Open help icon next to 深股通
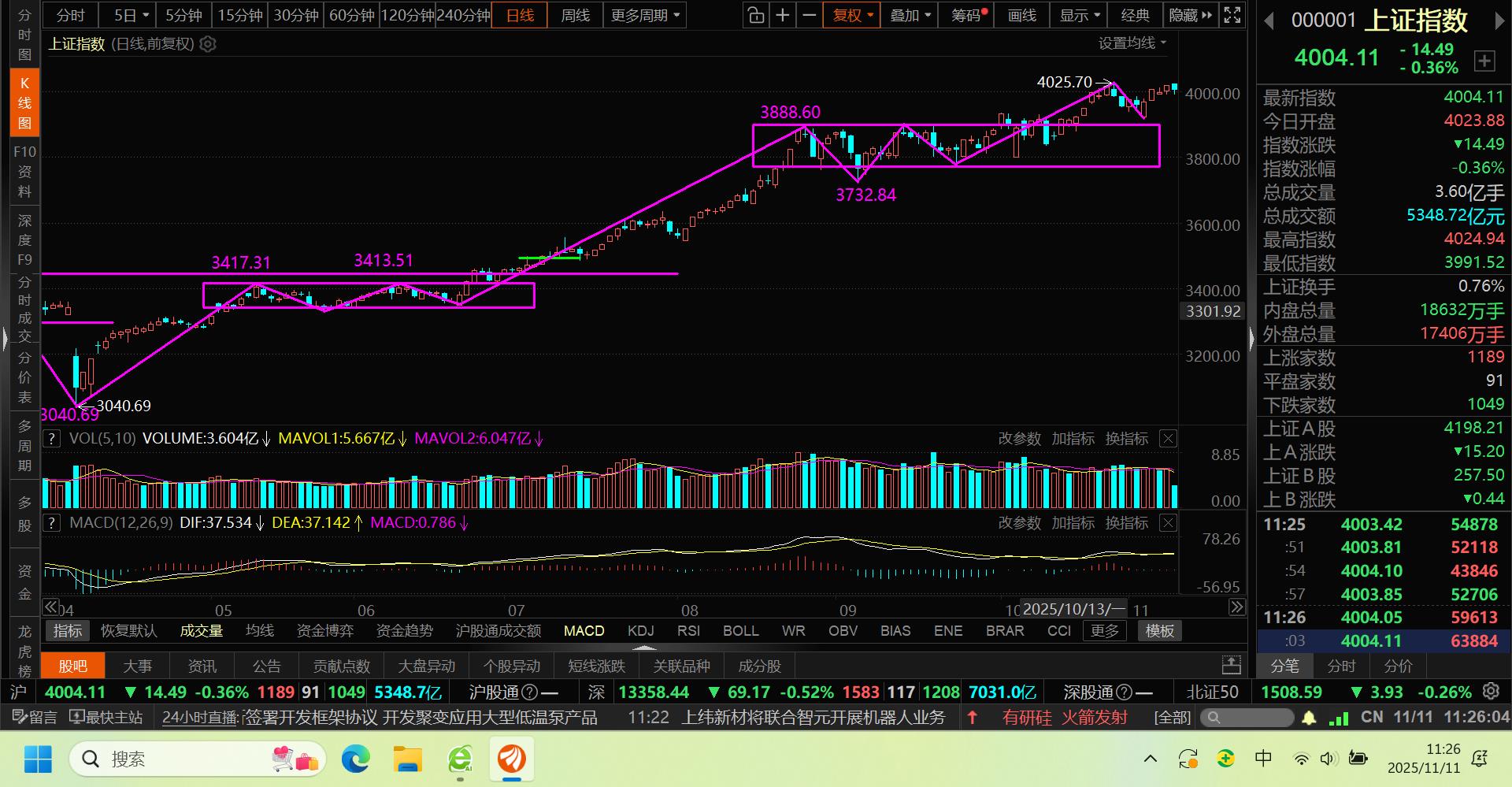This screenshot has width=1512, height=787. (1125, 692)
